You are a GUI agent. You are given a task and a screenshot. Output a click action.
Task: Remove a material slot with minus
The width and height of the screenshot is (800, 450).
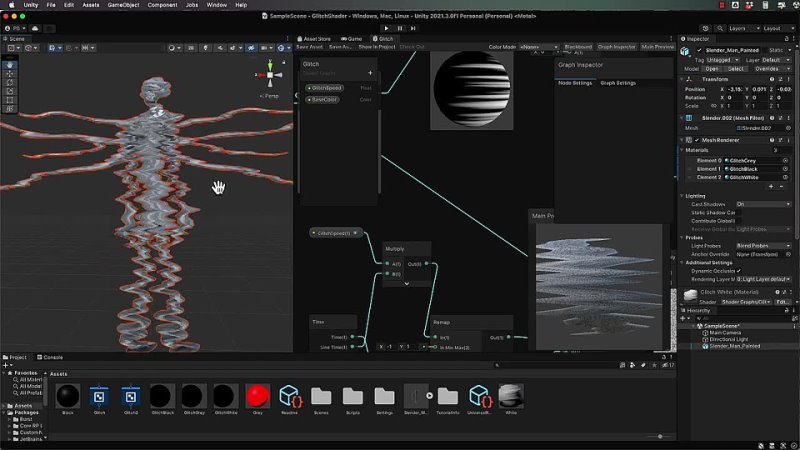point(781,187)
